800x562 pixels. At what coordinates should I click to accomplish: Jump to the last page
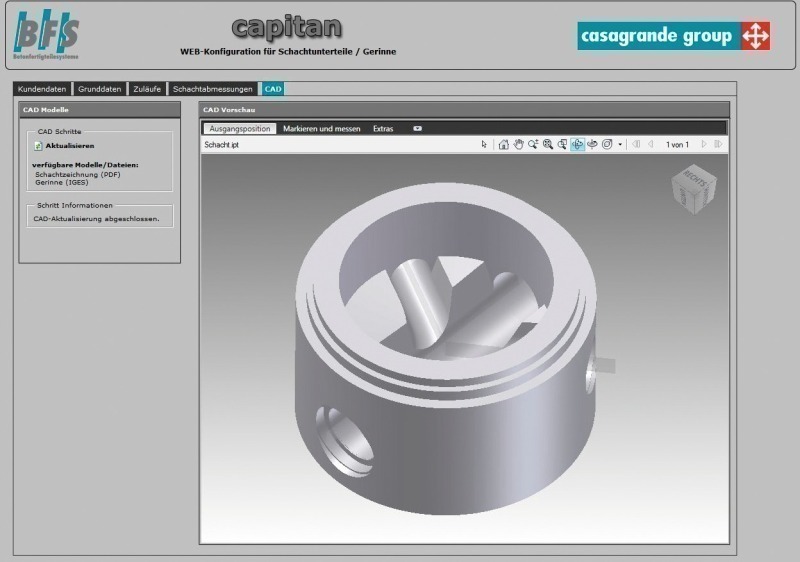click(x=718, y=144)
